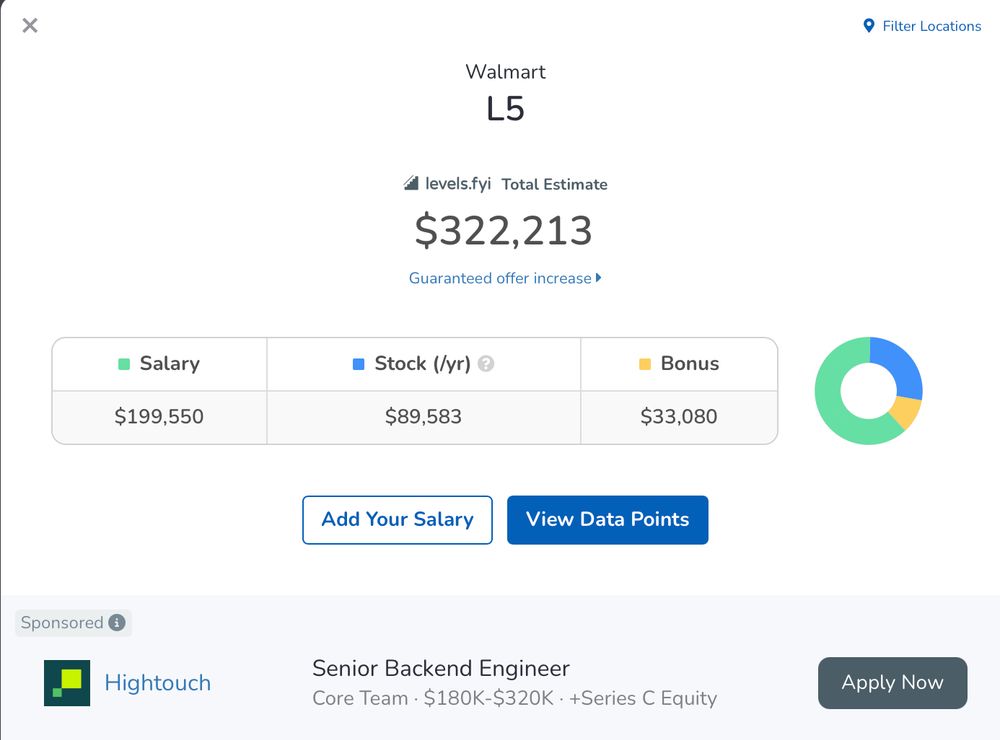
Task: Select the $33,080 bonus value
Action: click(679, 417)
